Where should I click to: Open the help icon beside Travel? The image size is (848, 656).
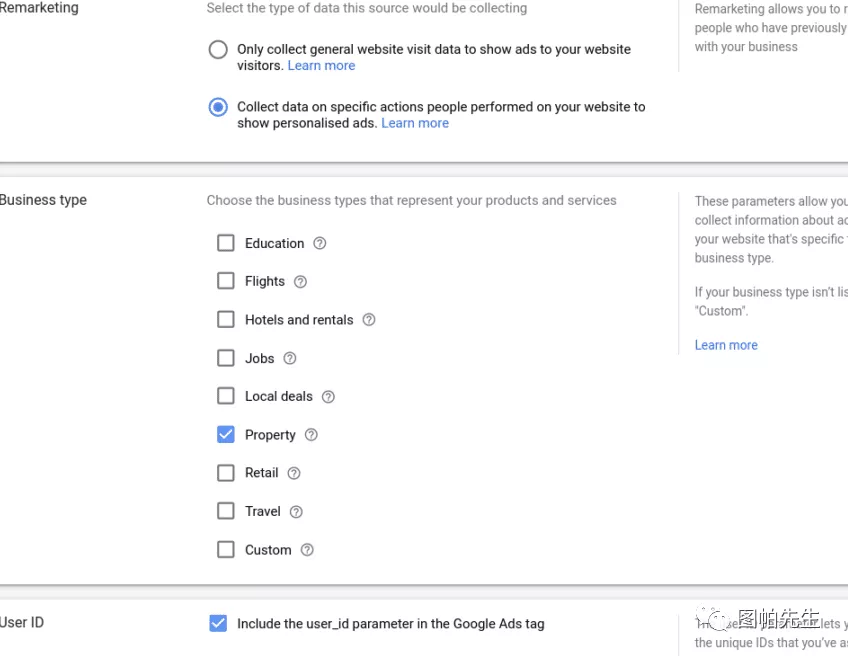tap(296, 512)
